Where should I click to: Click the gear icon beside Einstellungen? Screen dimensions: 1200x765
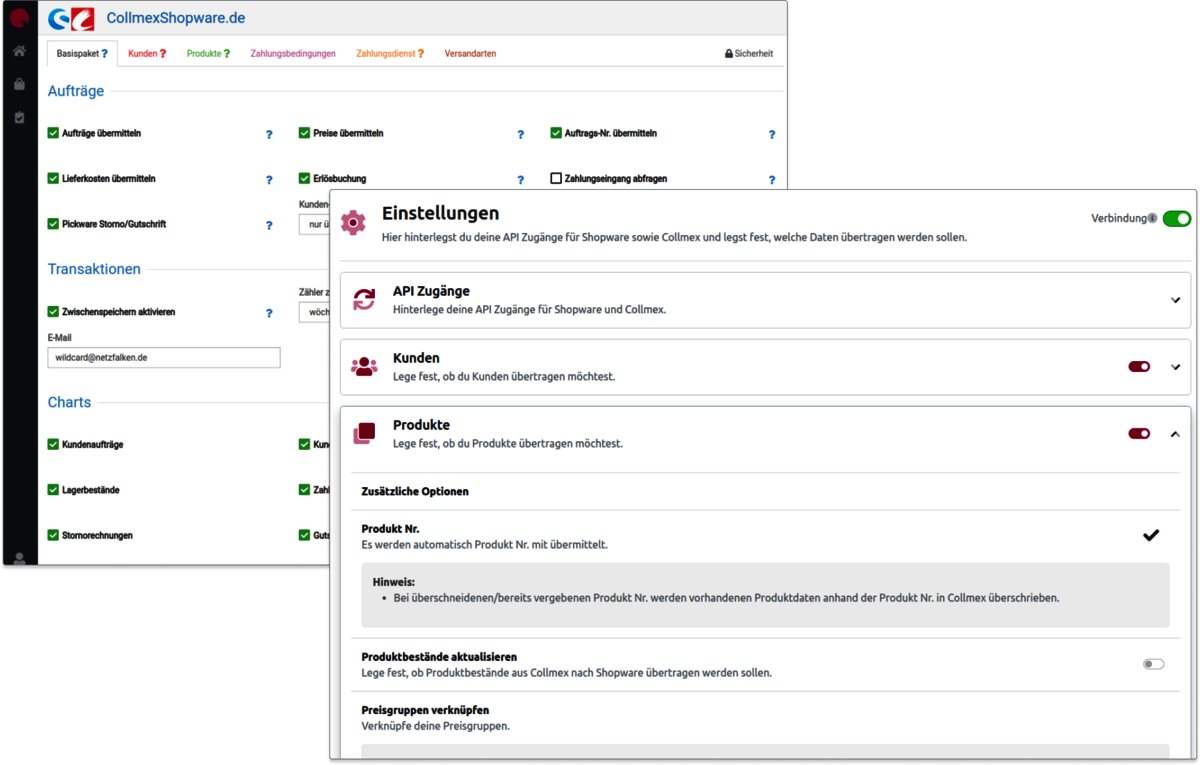pyautogui.click(x=353, y=222)
